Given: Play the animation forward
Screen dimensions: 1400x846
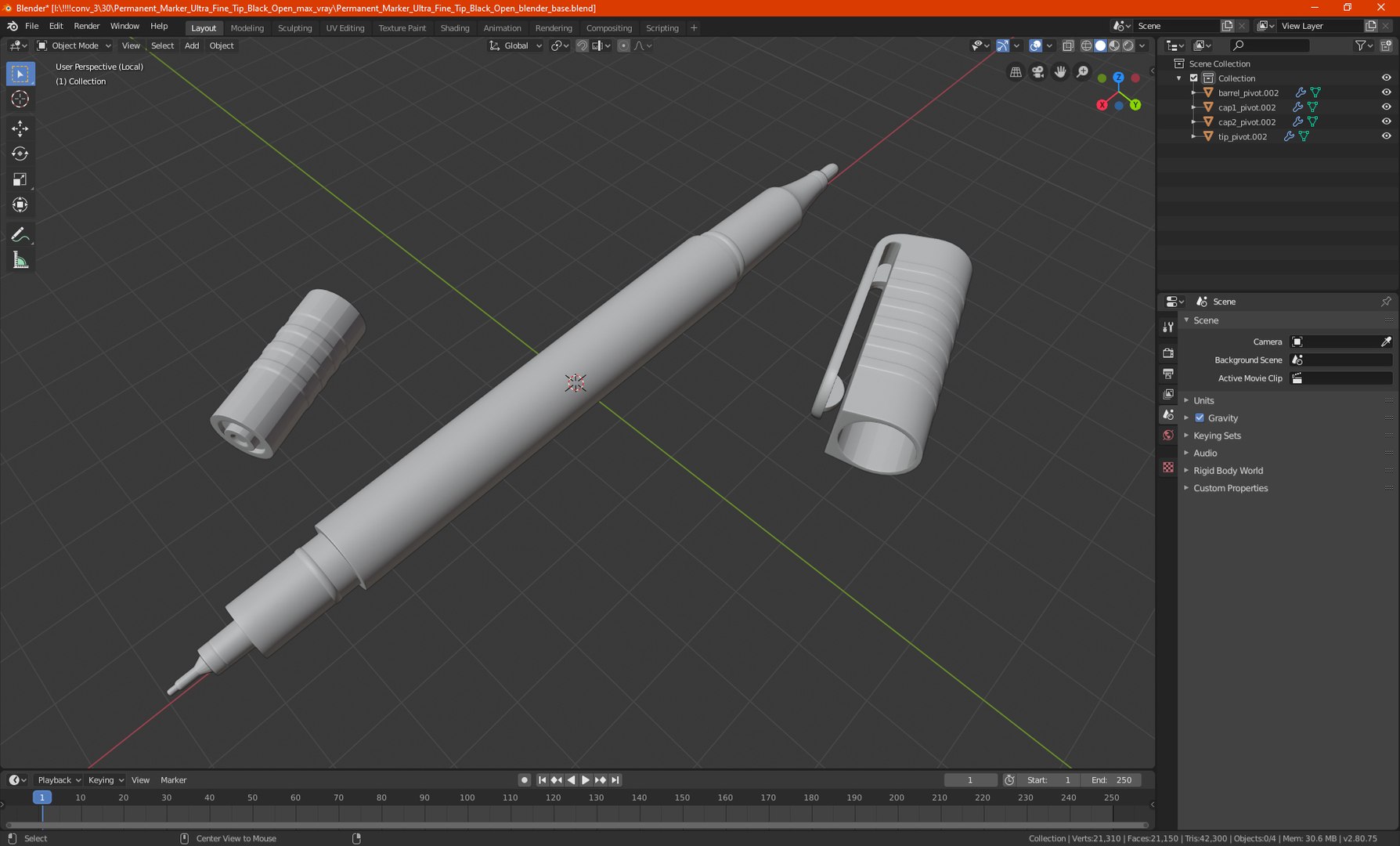Looking at the screenshot, I should (586, 780).
